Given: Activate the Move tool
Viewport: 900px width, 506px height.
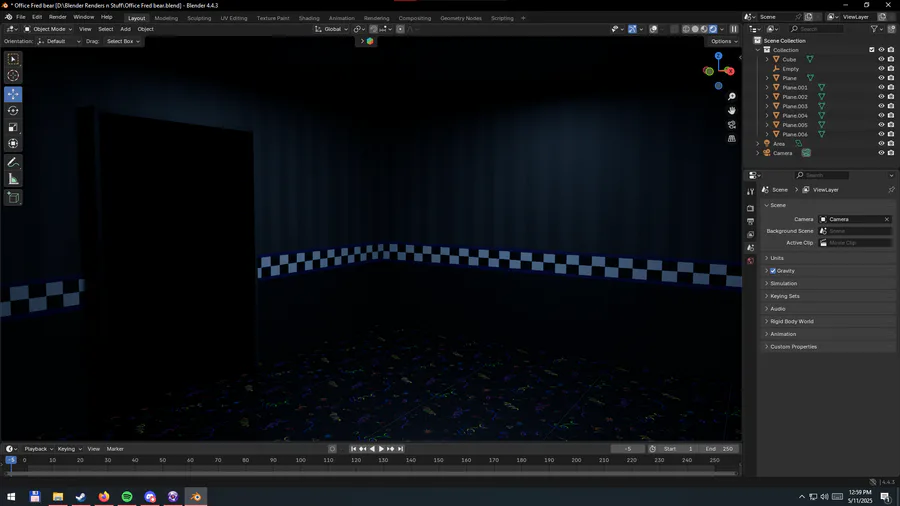Looking at the screenshot, I should (13, 94).
